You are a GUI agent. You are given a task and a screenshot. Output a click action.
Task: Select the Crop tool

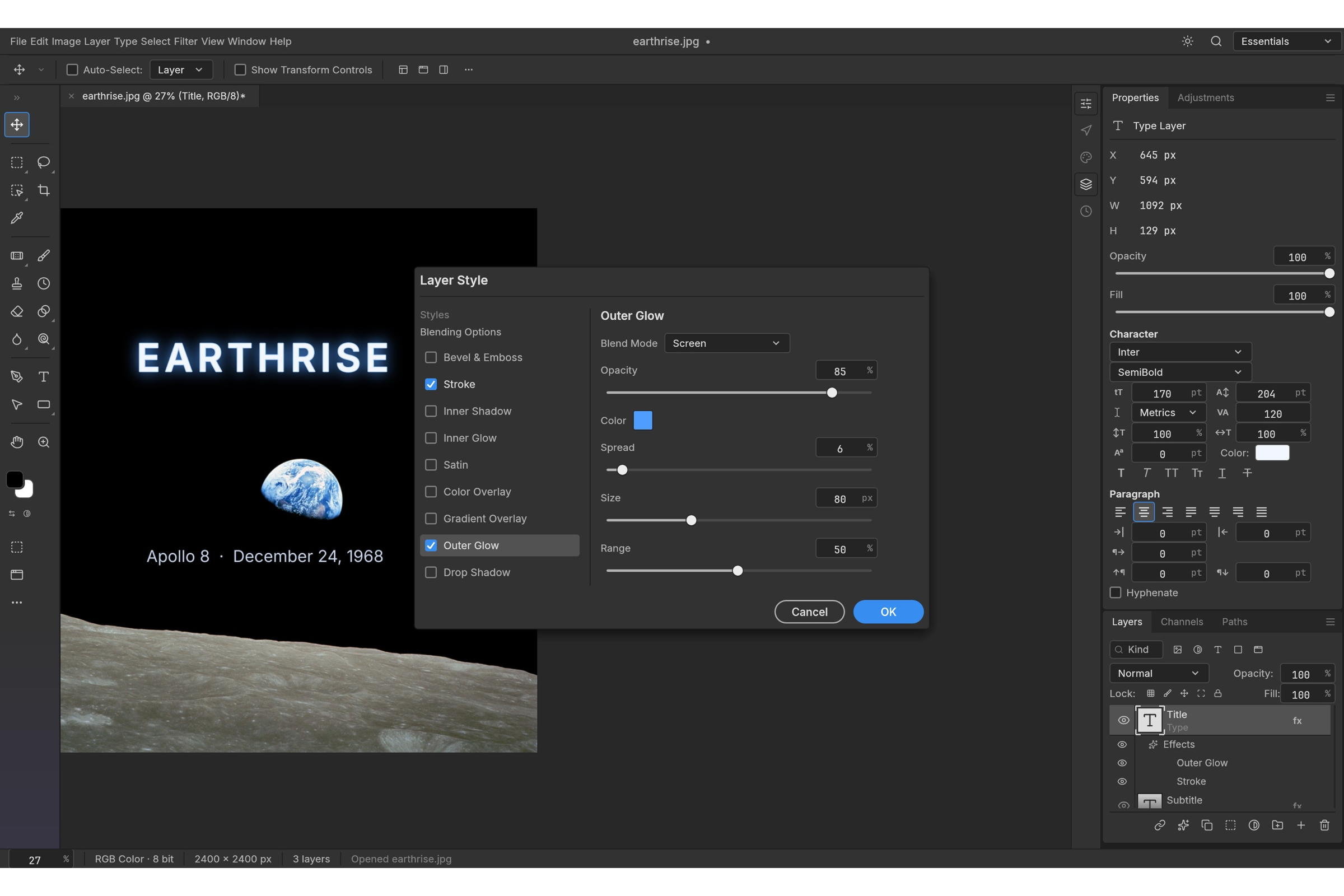[x=44, y=190]
